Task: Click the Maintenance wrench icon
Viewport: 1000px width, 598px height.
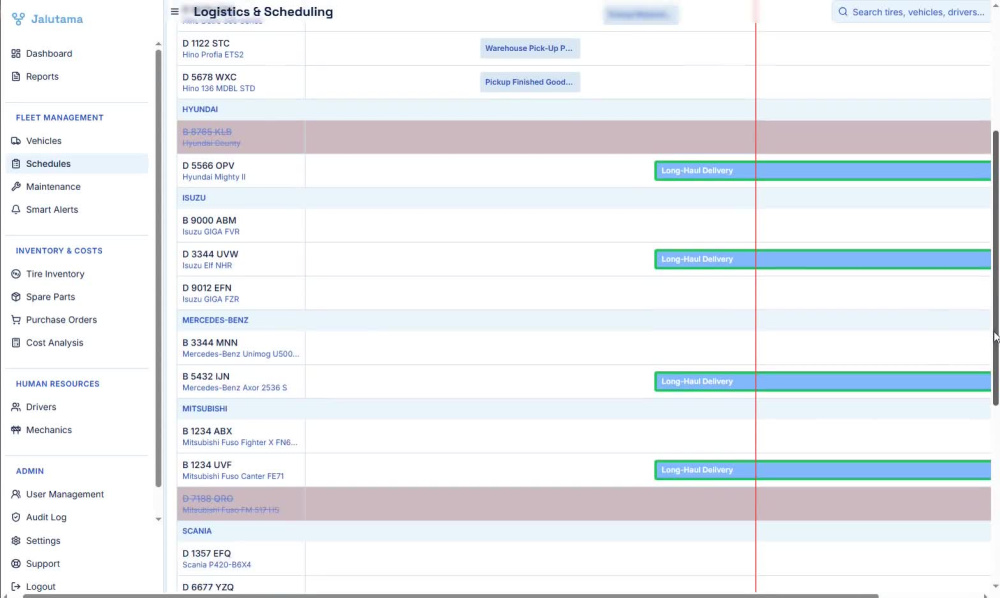Action: [16, 187]
